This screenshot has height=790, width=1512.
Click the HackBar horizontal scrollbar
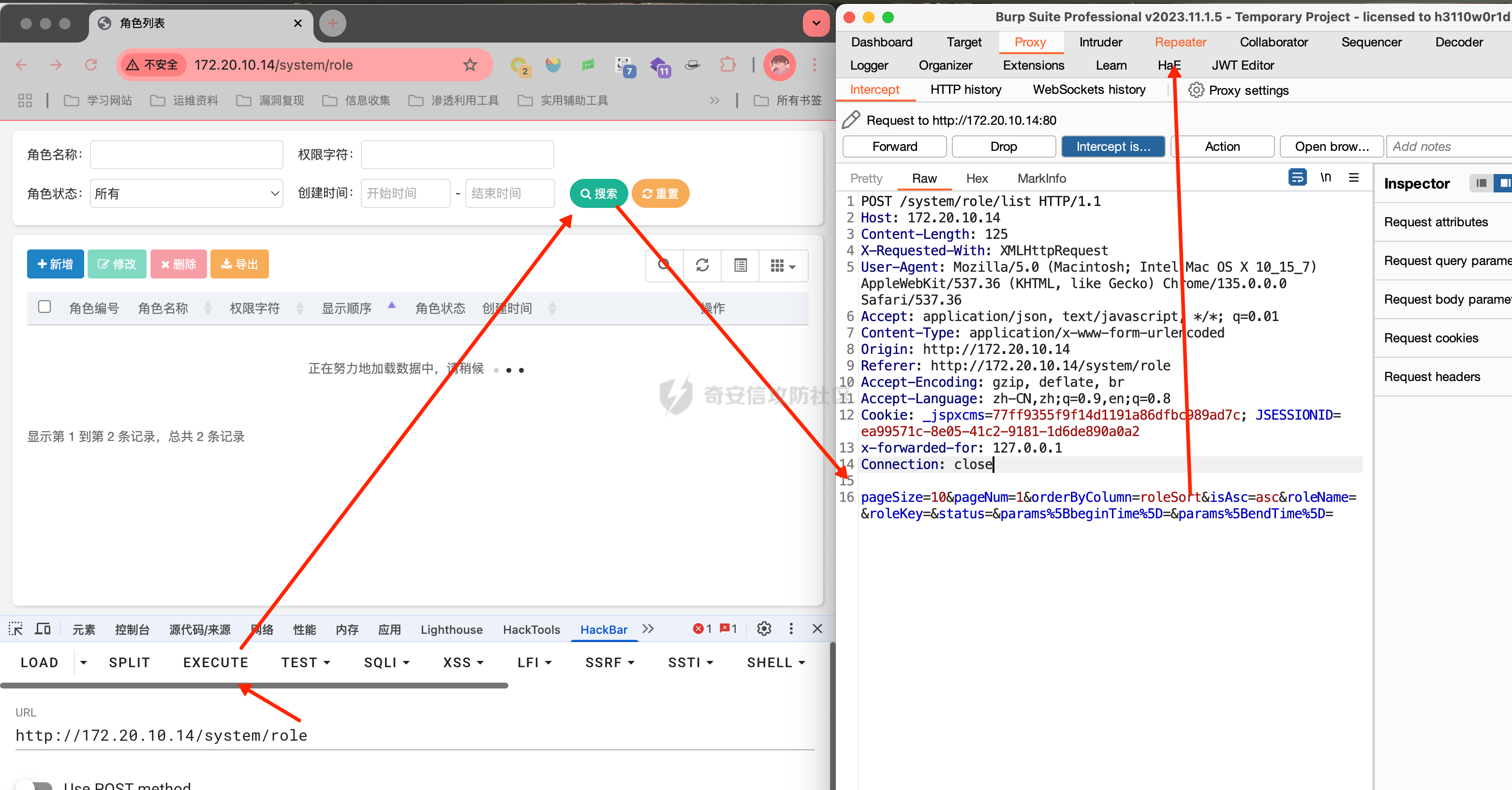(x=253, y=685)
